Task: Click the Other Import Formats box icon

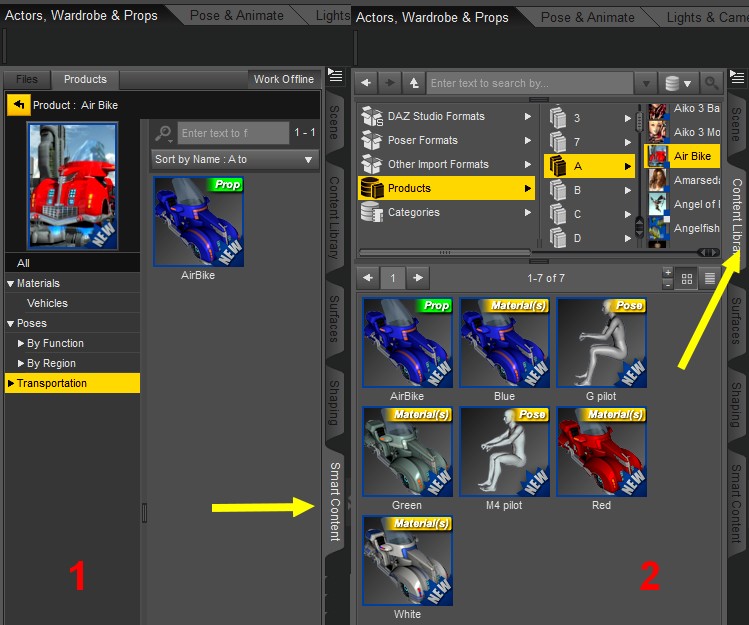Action: (x=372, y=164)
